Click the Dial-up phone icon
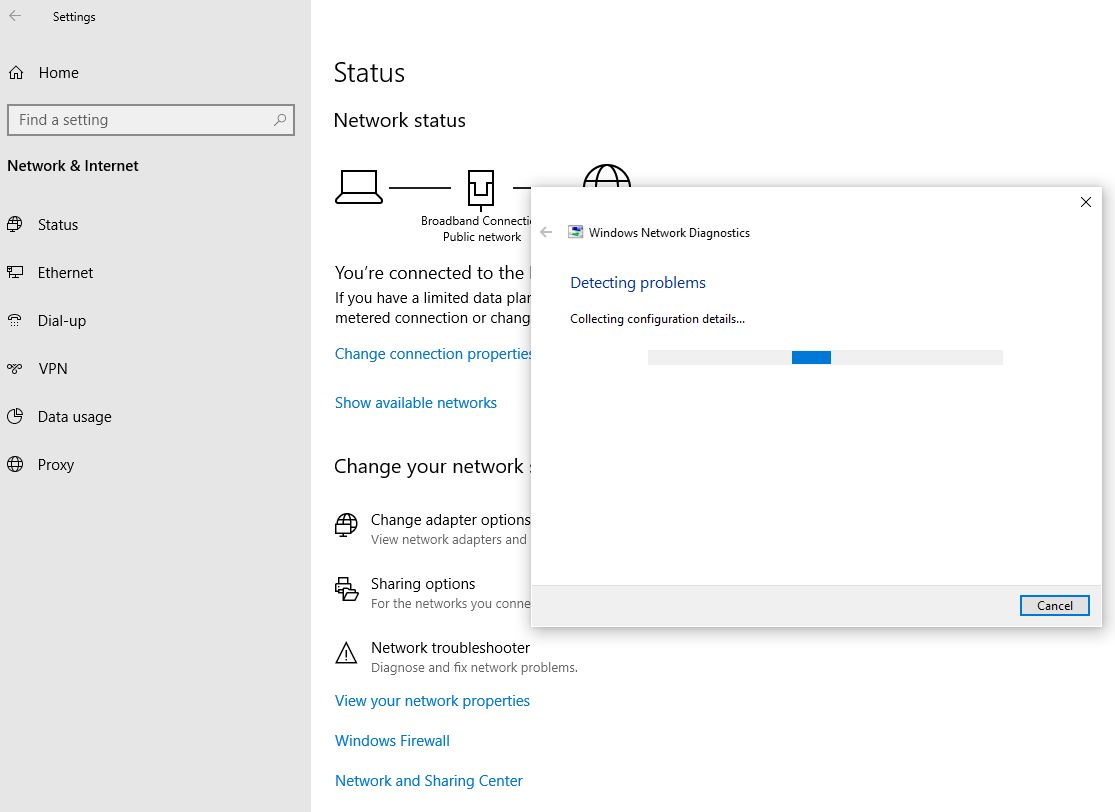This screenshot has height=812, width=1115. point(17,320)
